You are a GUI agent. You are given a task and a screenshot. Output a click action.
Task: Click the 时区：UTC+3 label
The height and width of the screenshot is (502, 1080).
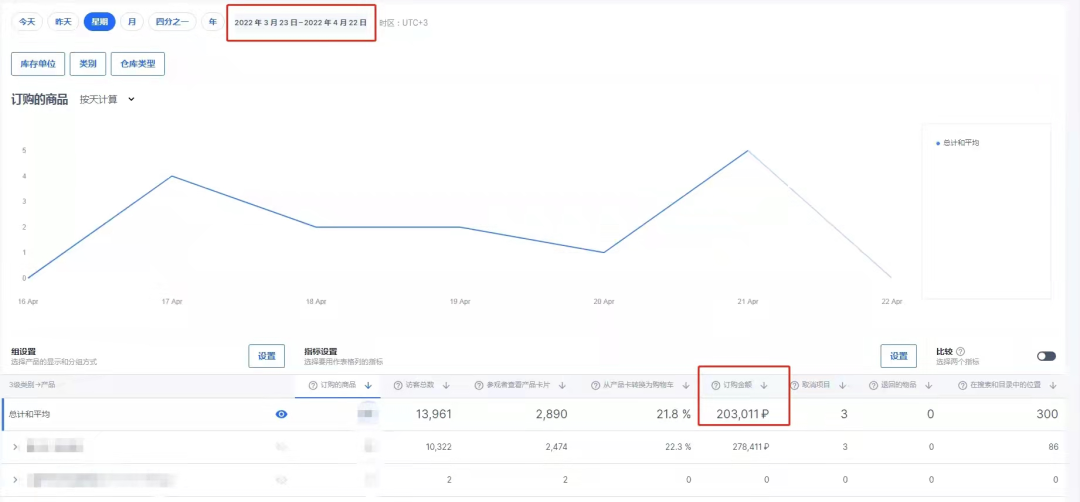pyautogui.click(x=404, y=23)
